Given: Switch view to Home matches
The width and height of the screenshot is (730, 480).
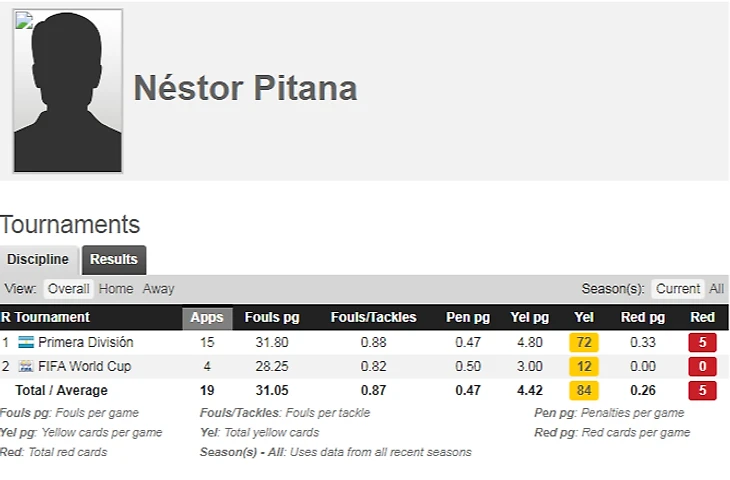Looking at the screenshot, I should (x=116, y=289).
